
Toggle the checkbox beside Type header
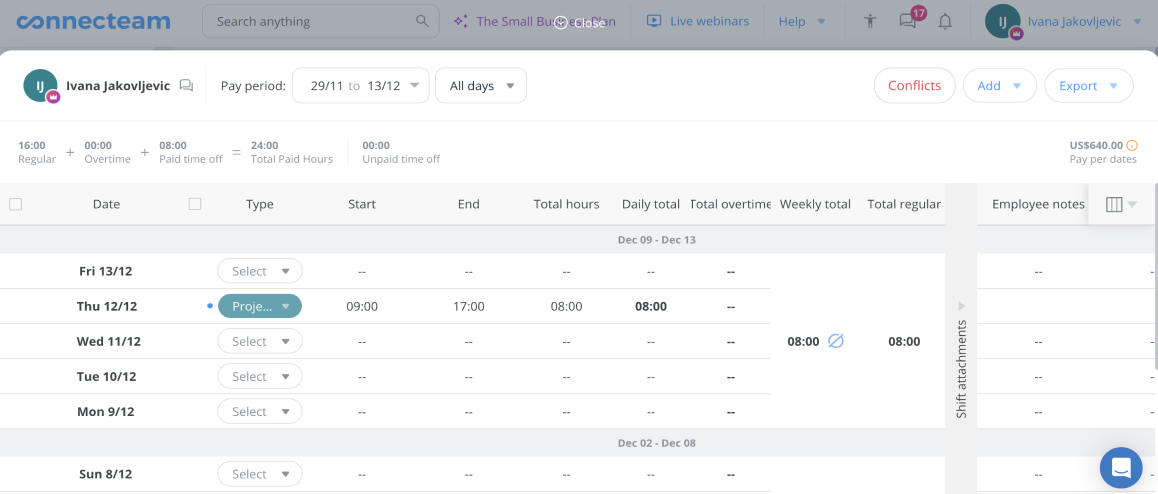pos(195,204)
